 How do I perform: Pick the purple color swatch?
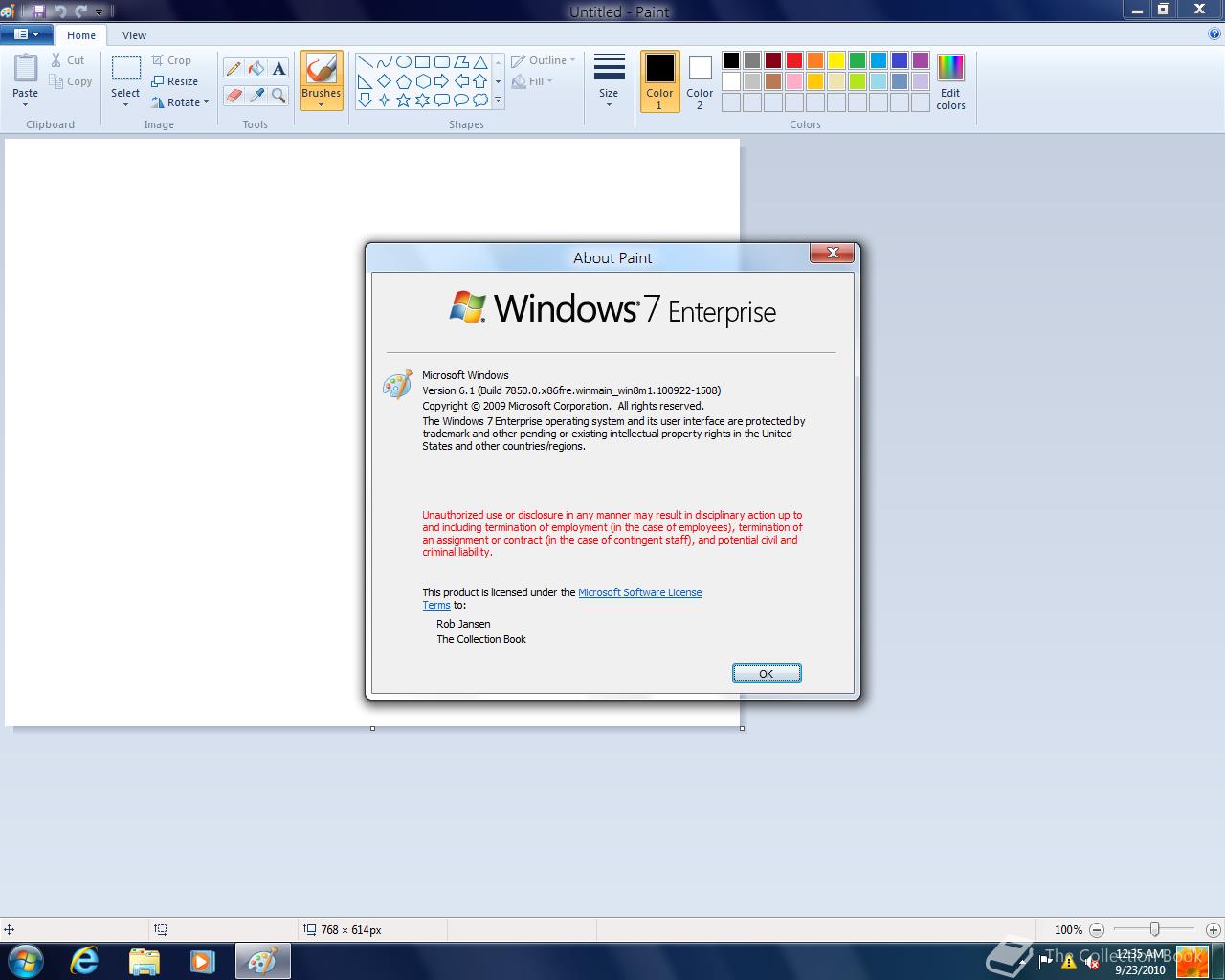click(x=921, y=60)
